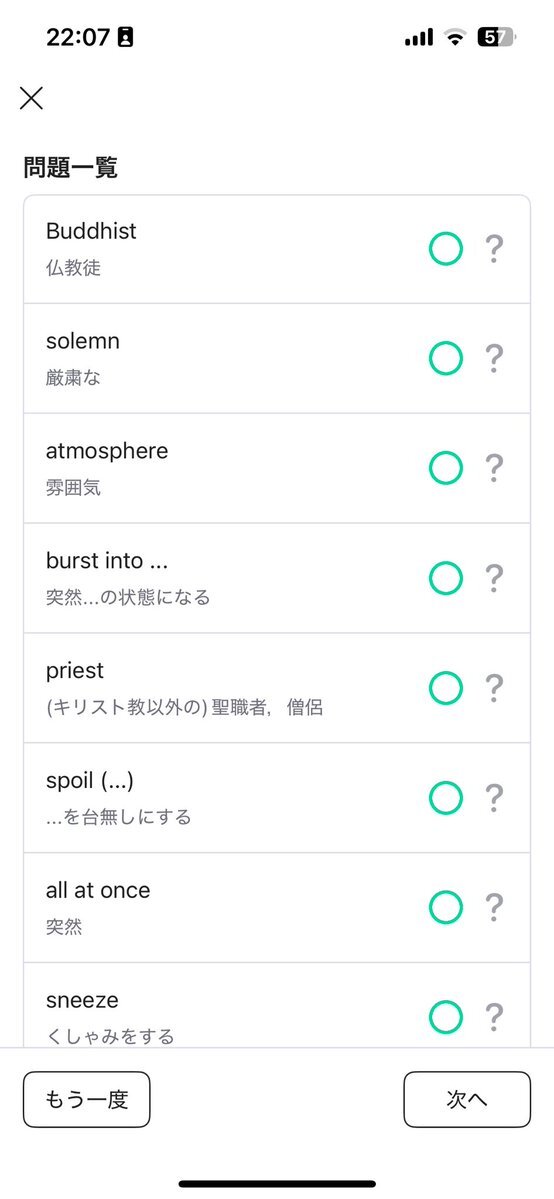Tap question mark for all at once

(495, 908)
